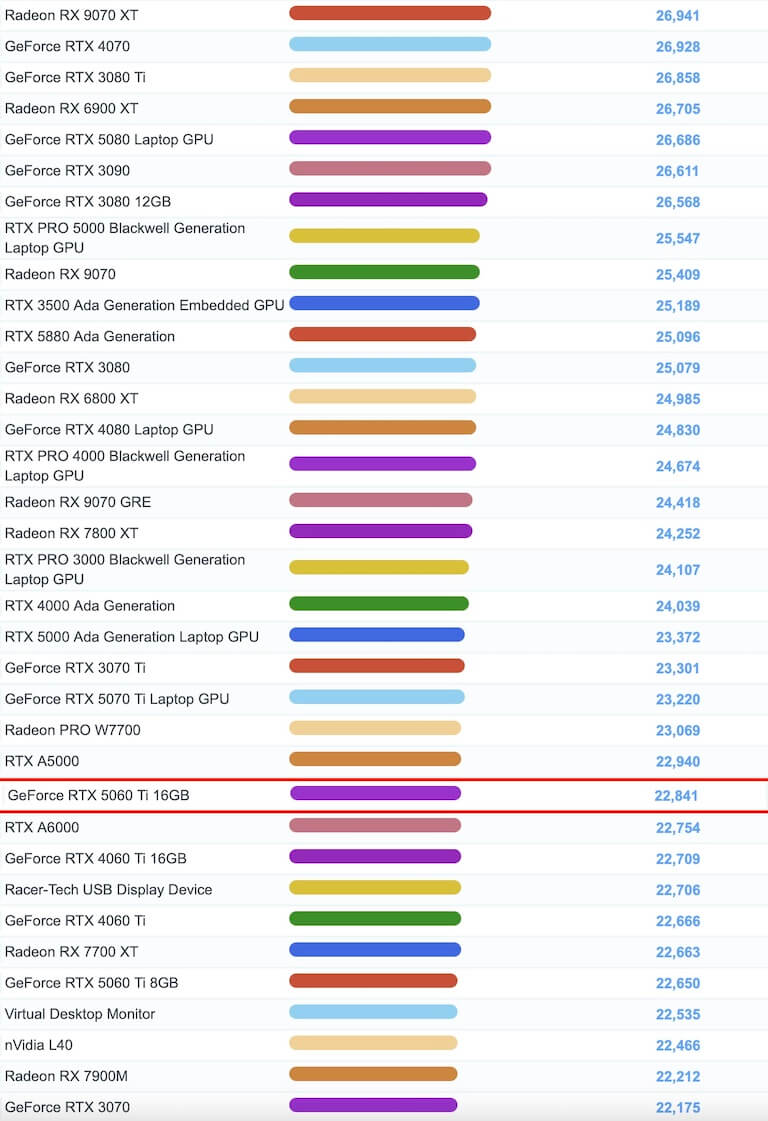
Task: Open RTX PRO 4000 Blackwell Laptop GPU
Action: pos(125,466)
